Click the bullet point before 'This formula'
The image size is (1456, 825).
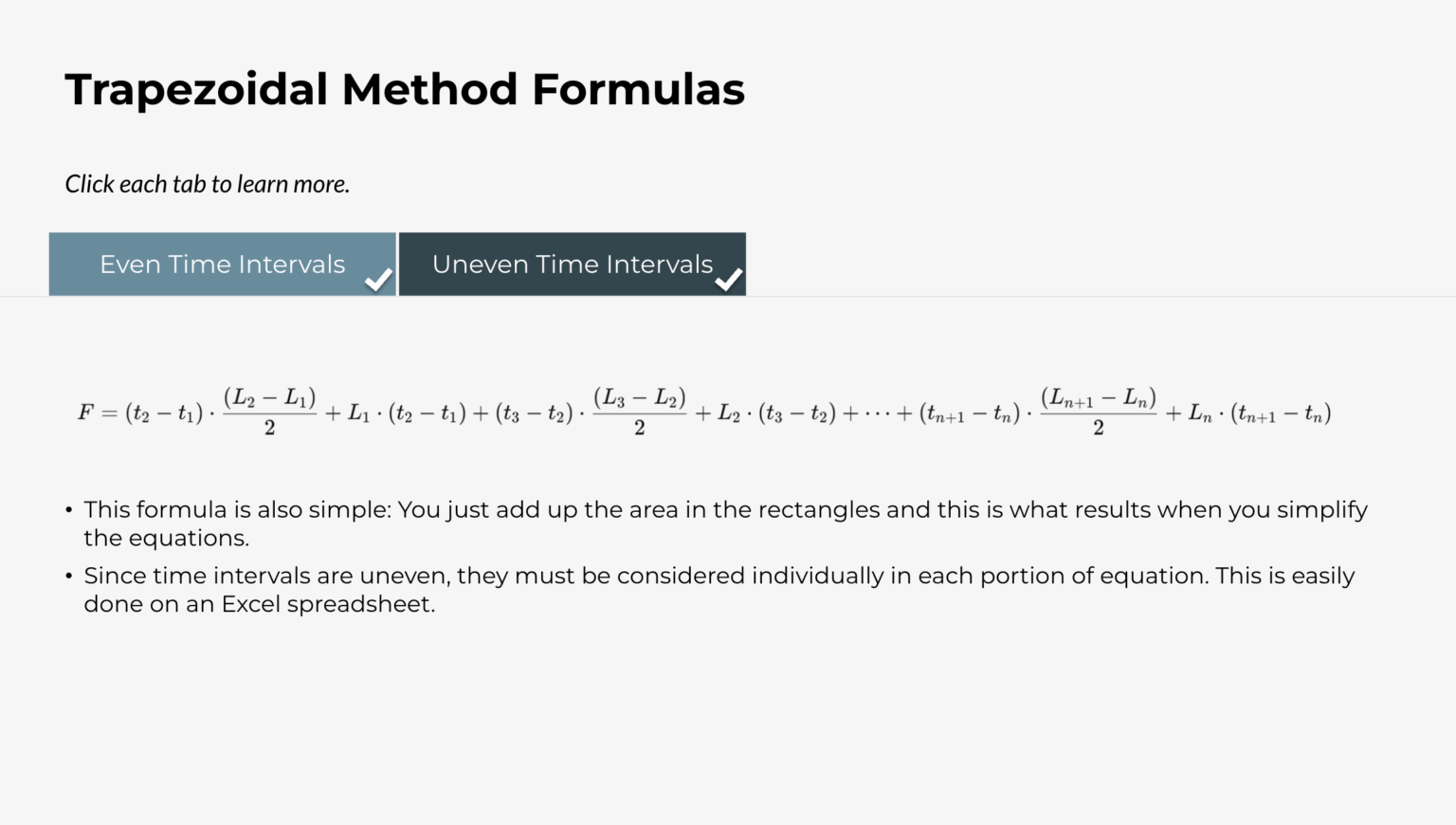(x=68, y=509)
